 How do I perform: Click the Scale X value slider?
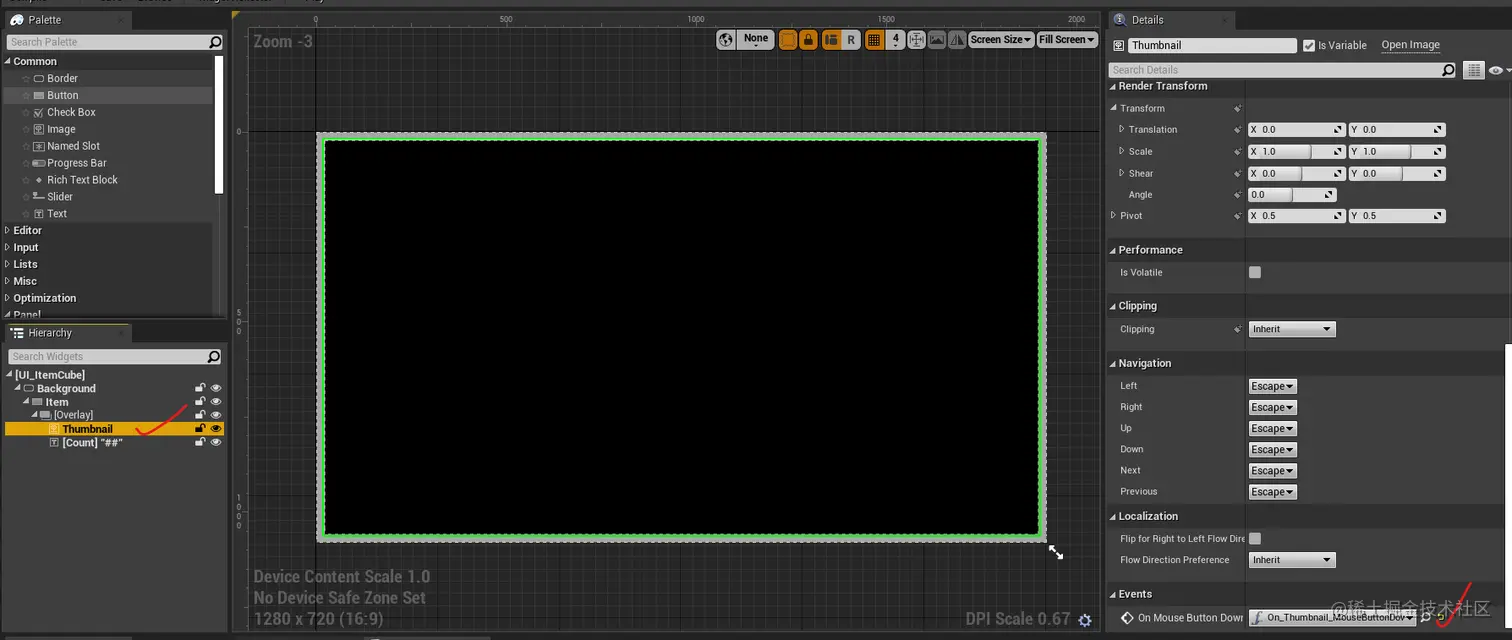point(1296,151)
